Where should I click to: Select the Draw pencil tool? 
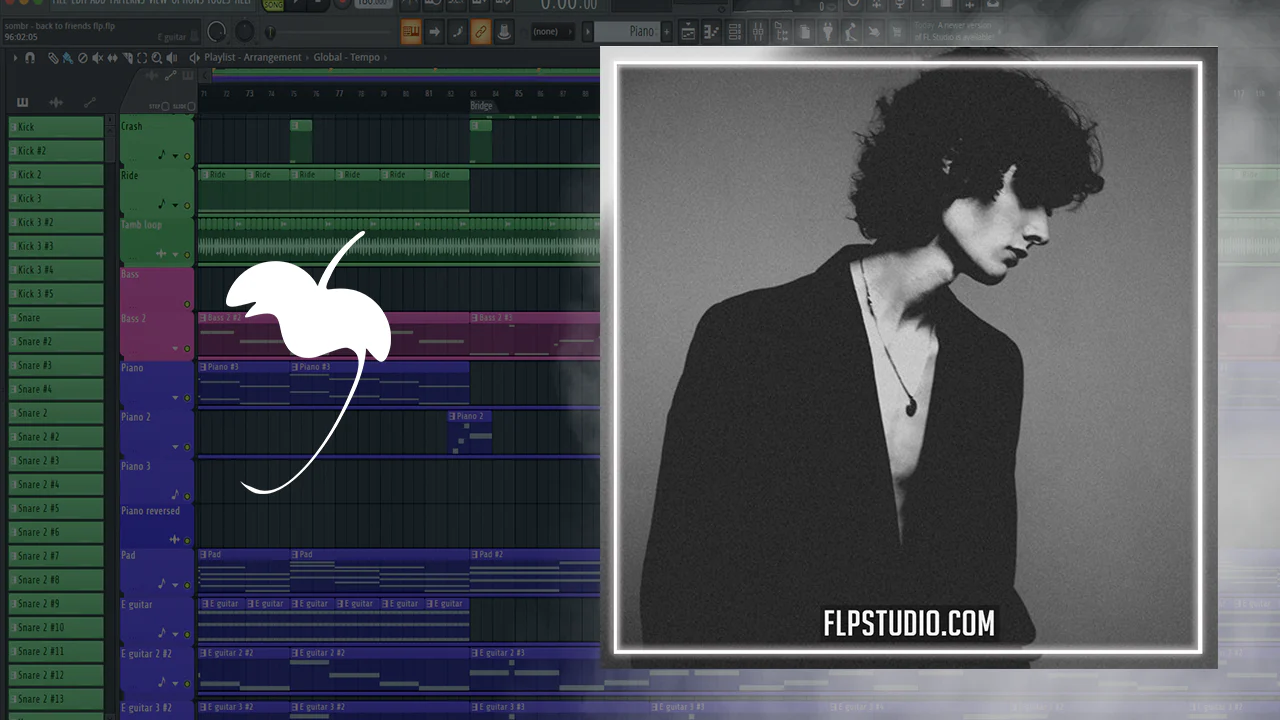[53, 58]
